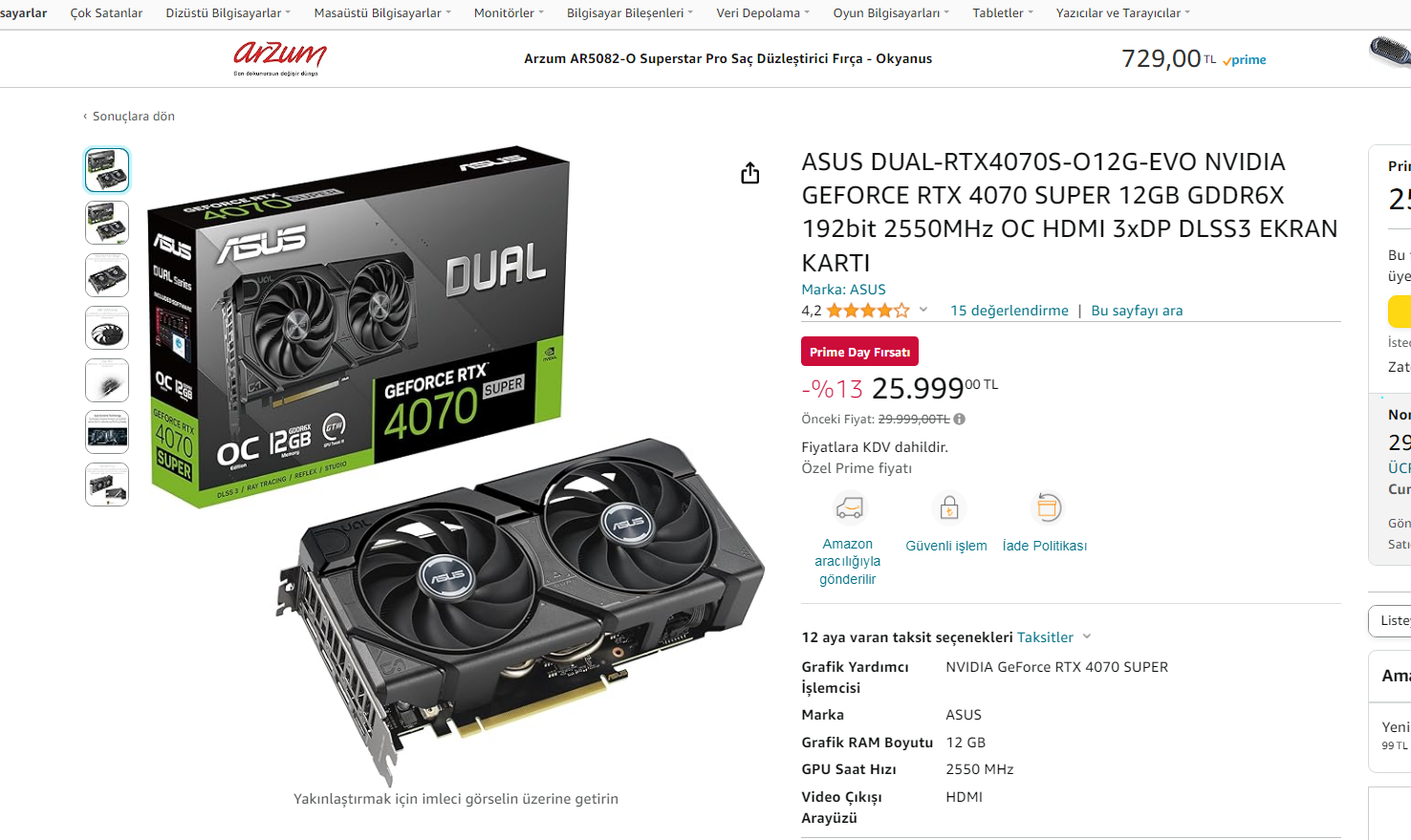1411x840 pixels.
Task: Click the Amazon delivery truck icon
Action: tap(849, 507)
